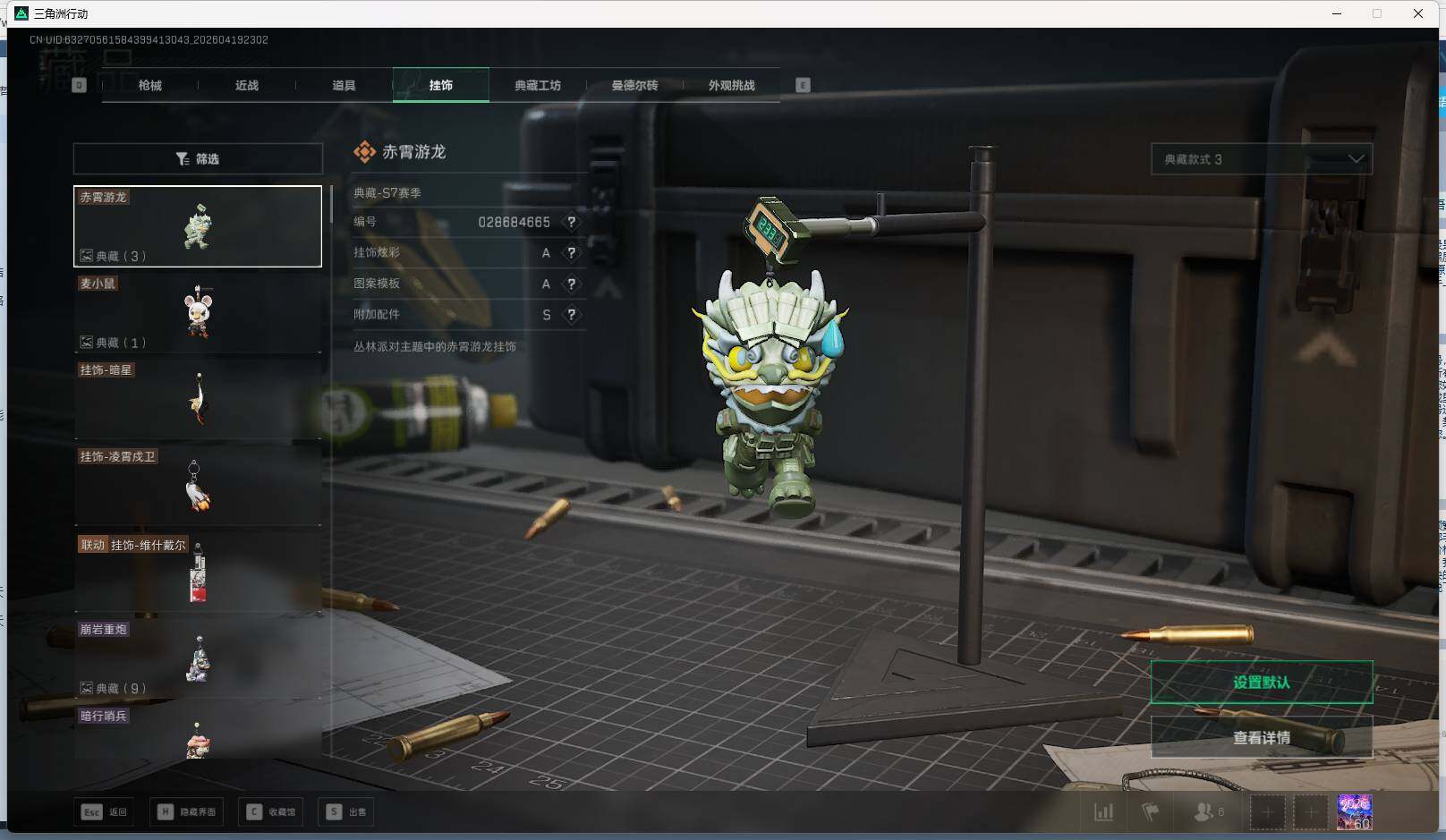Expand the 典藏款式 3 dropdown
Image resolution: width=1446 pixels, height=840 pixels.
(1262, 159)
